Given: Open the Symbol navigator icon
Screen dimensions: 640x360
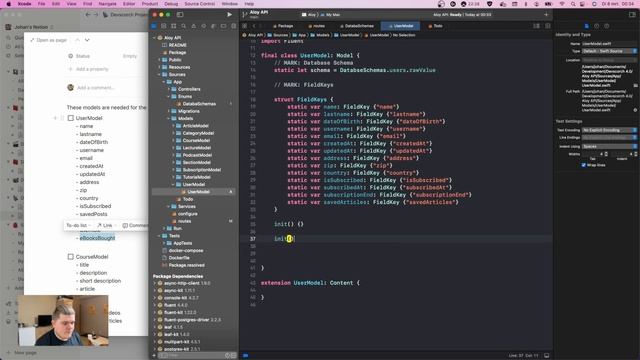Looking at the screenshot, I should click(x=173, y=26).
